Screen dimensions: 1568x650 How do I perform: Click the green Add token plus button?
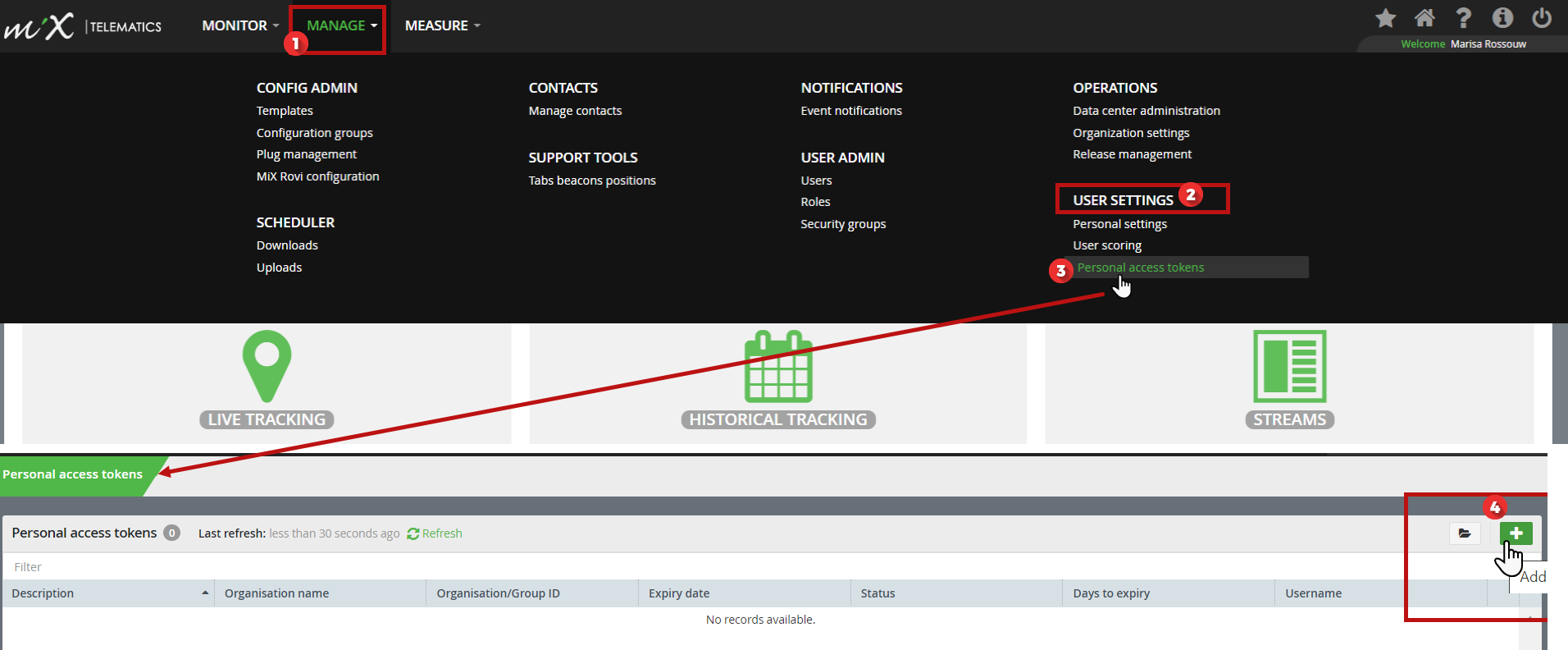(x=1516, y=533)
